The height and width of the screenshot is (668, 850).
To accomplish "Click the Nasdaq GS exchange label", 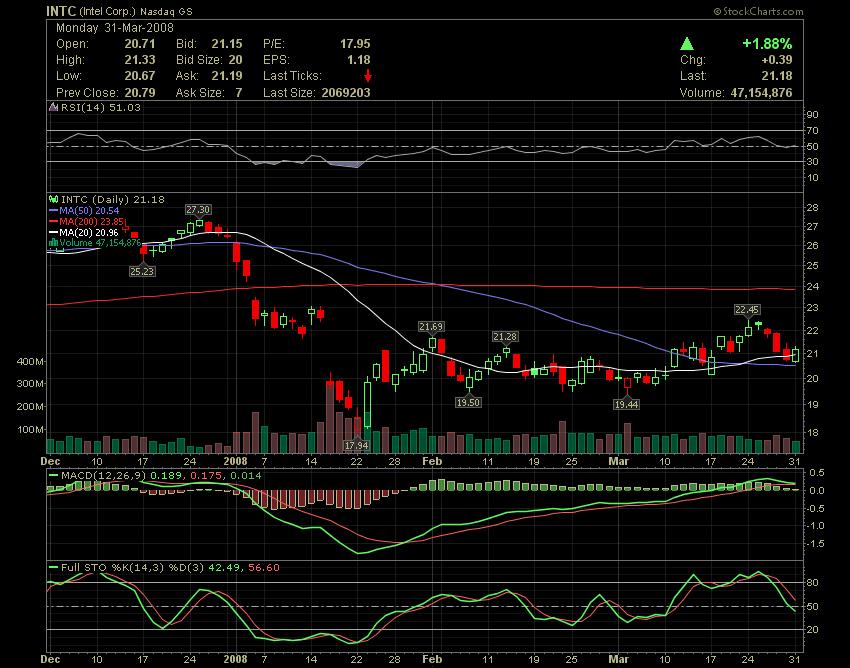I will coord(166,11).
